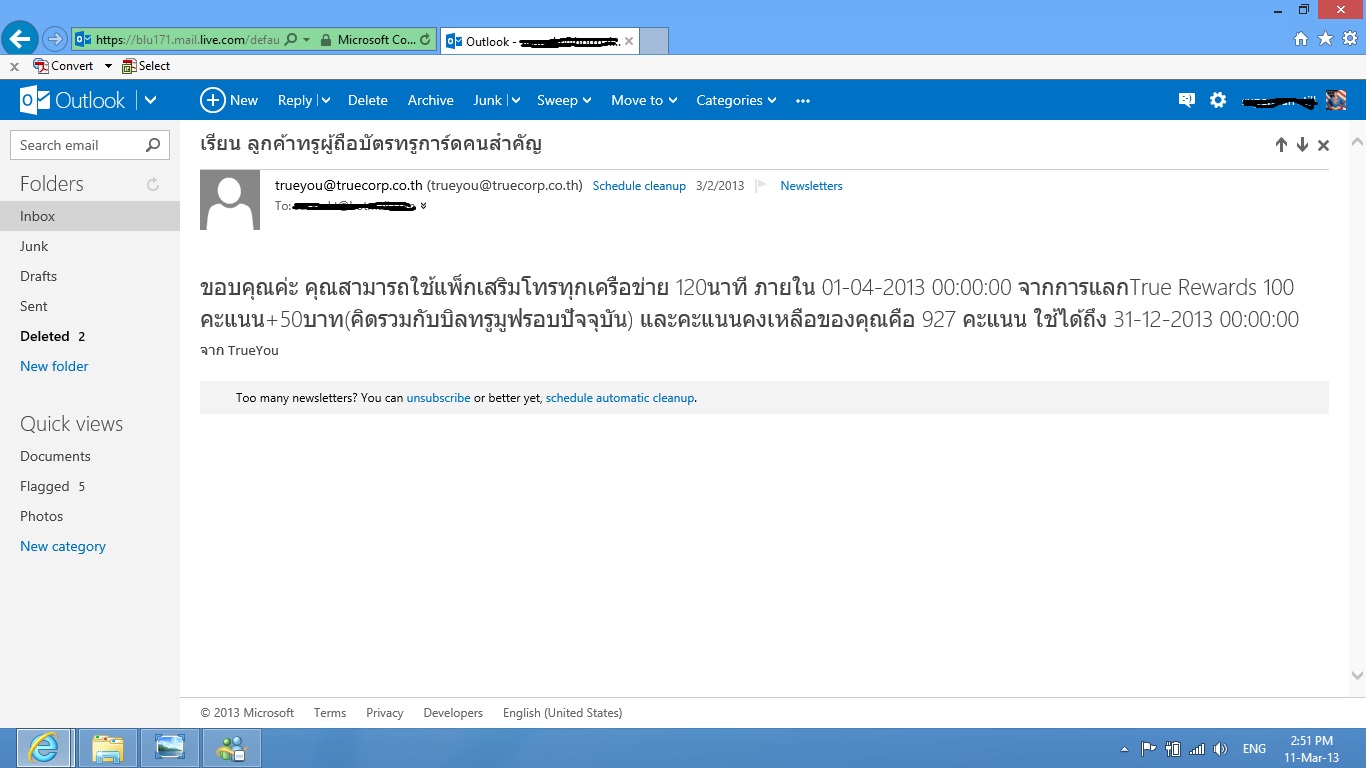Click the Select toolbar button
Image resolution: width=1366 pixels, height=768 pixels.
pos(146,66)
